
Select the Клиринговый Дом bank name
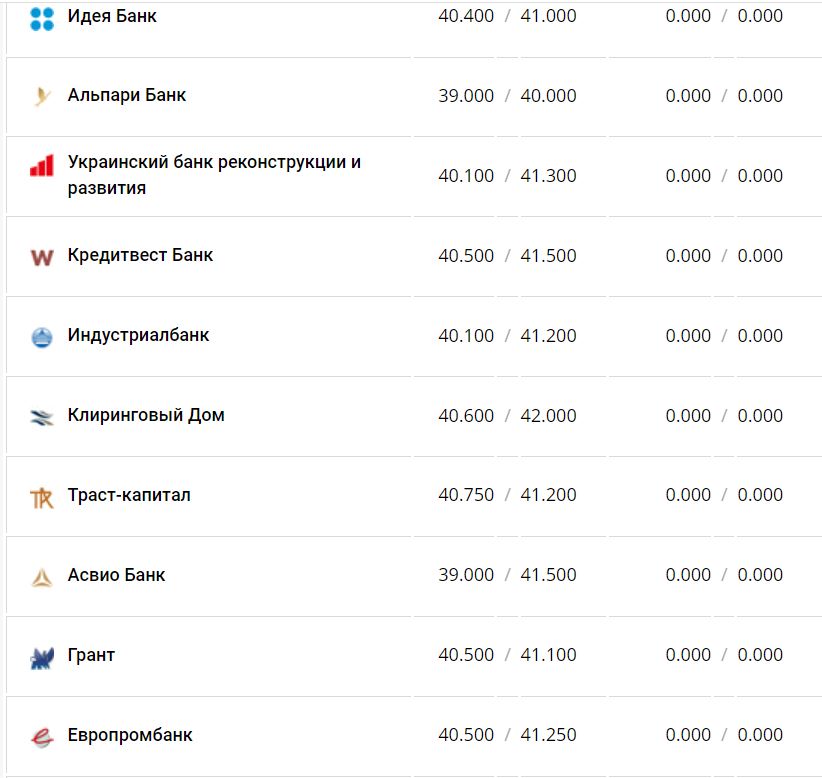(146, 415)
